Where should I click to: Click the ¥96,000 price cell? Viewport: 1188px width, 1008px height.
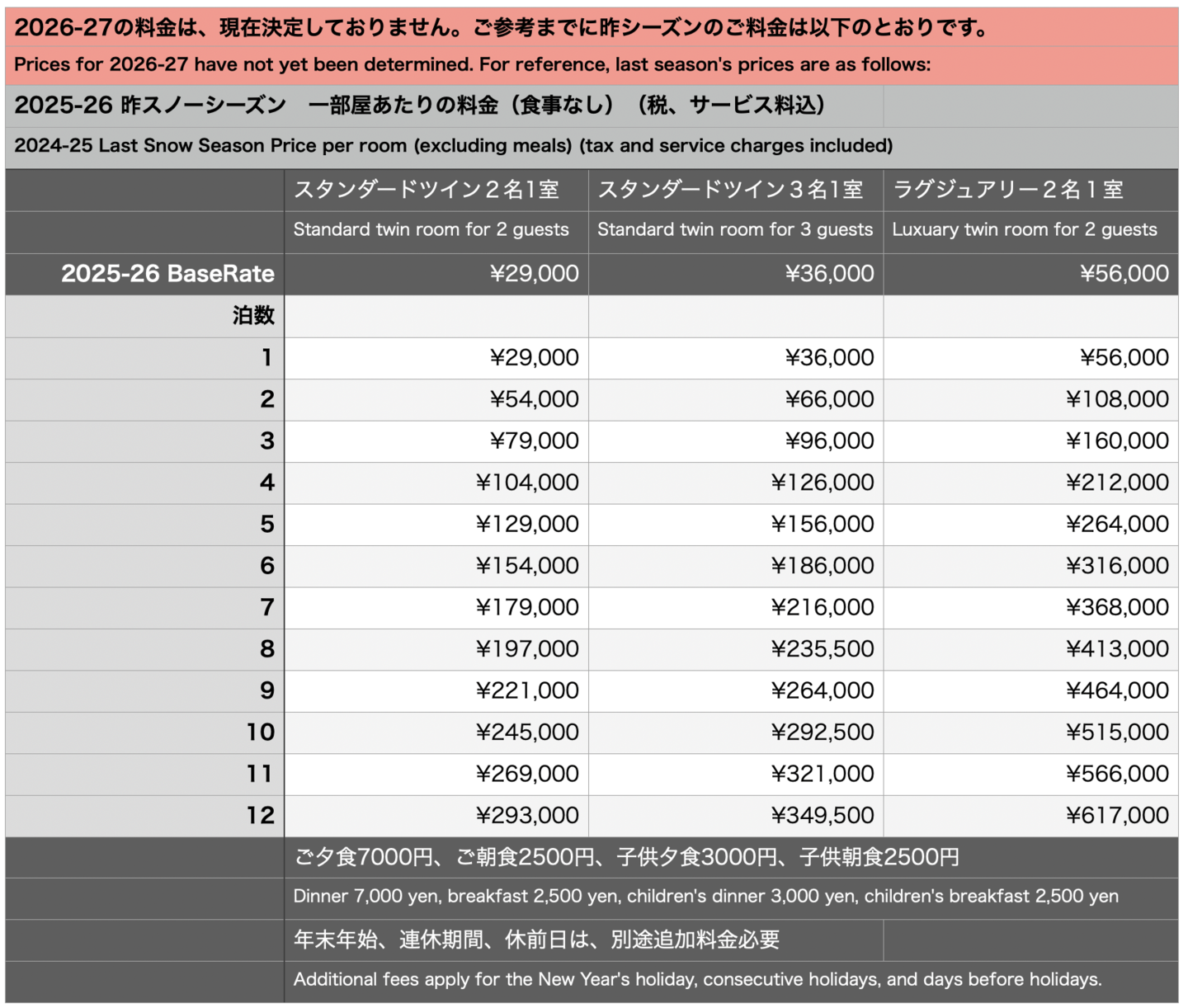(x=829, y=441)
